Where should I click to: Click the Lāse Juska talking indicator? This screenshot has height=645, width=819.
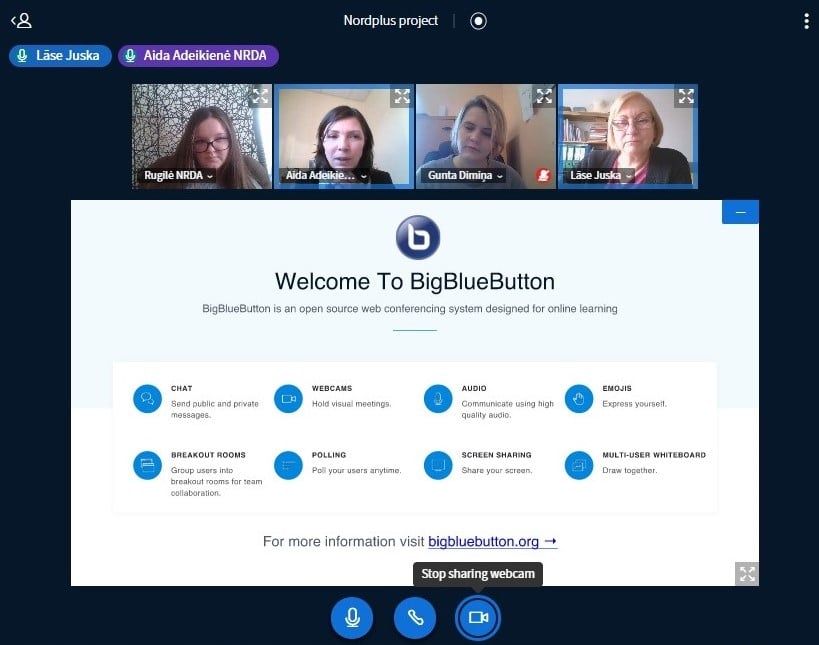click(x=60, y=56)
